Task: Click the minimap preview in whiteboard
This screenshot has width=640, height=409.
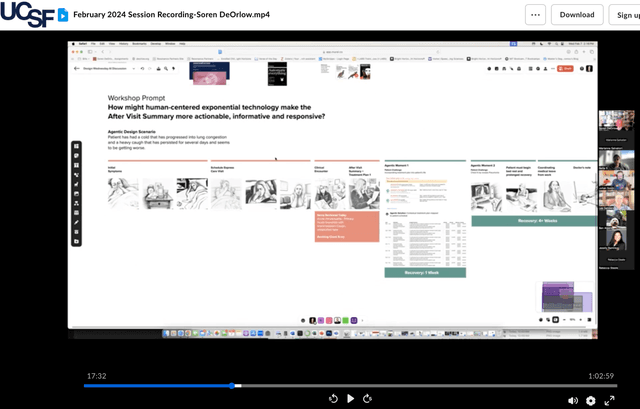Action: click(x=567, y=298)
